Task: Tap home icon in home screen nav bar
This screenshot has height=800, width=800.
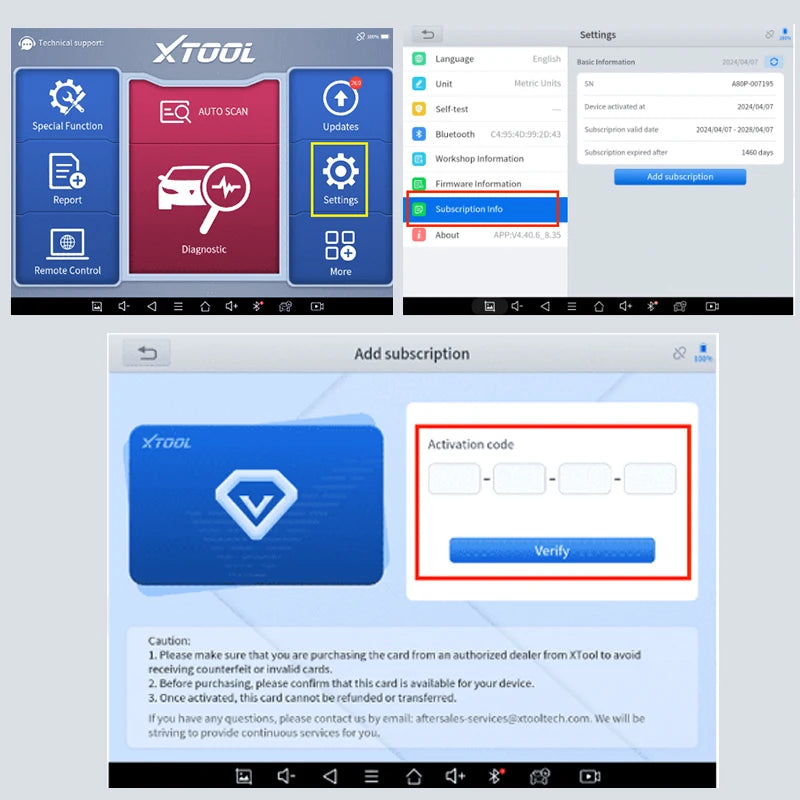Action: pos(205,306)
